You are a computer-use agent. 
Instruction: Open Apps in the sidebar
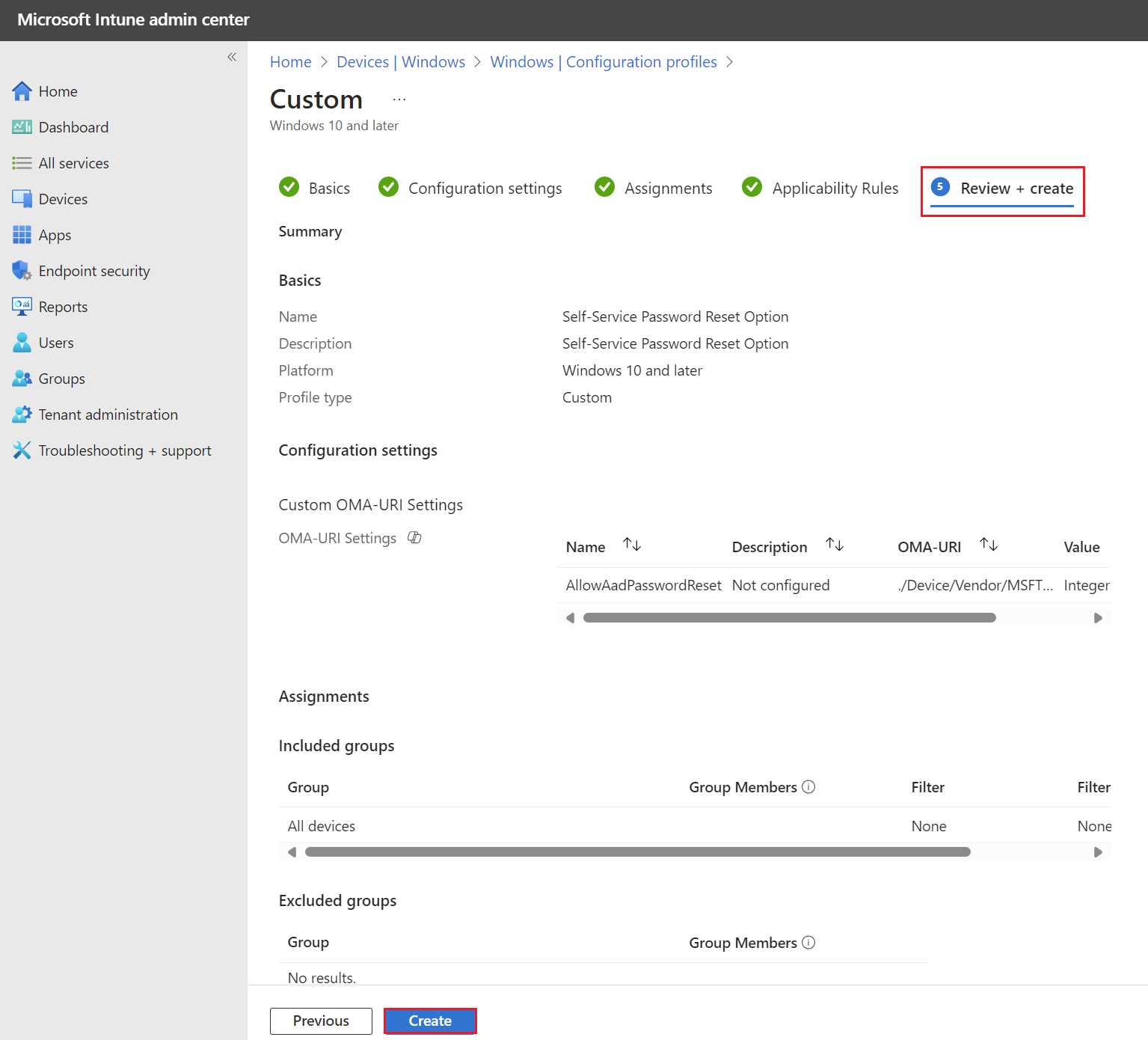(42, 235)
